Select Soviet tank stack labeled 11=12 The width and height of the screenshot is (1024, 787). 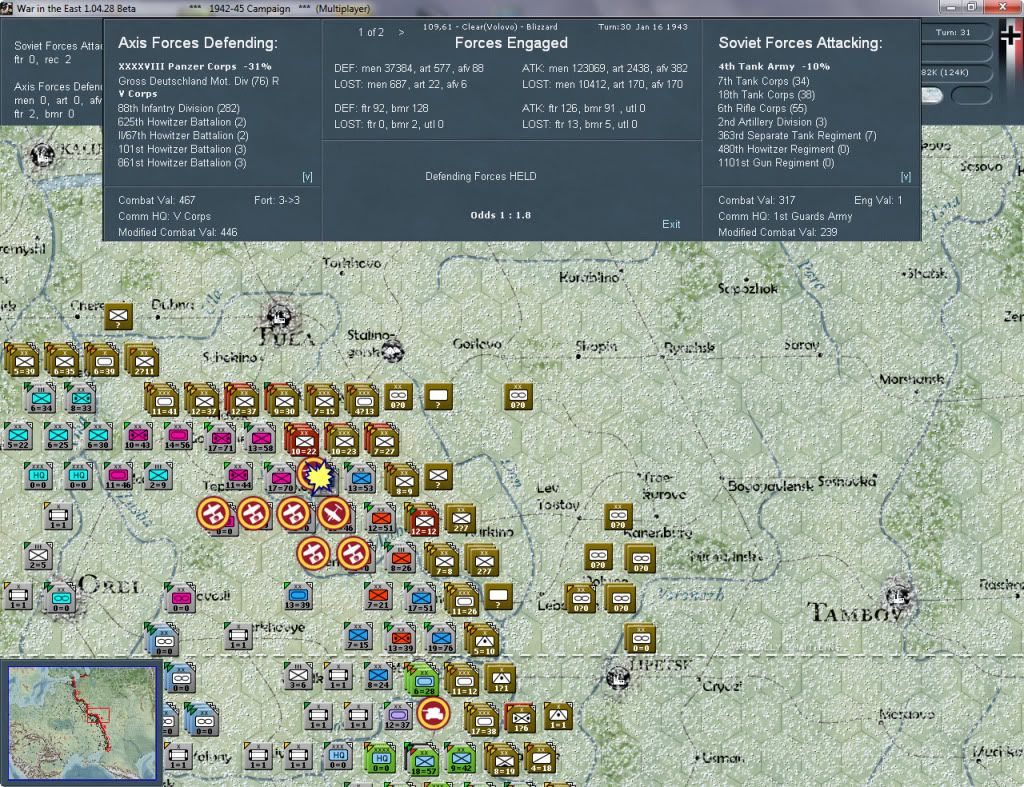[x=462, y=679]
